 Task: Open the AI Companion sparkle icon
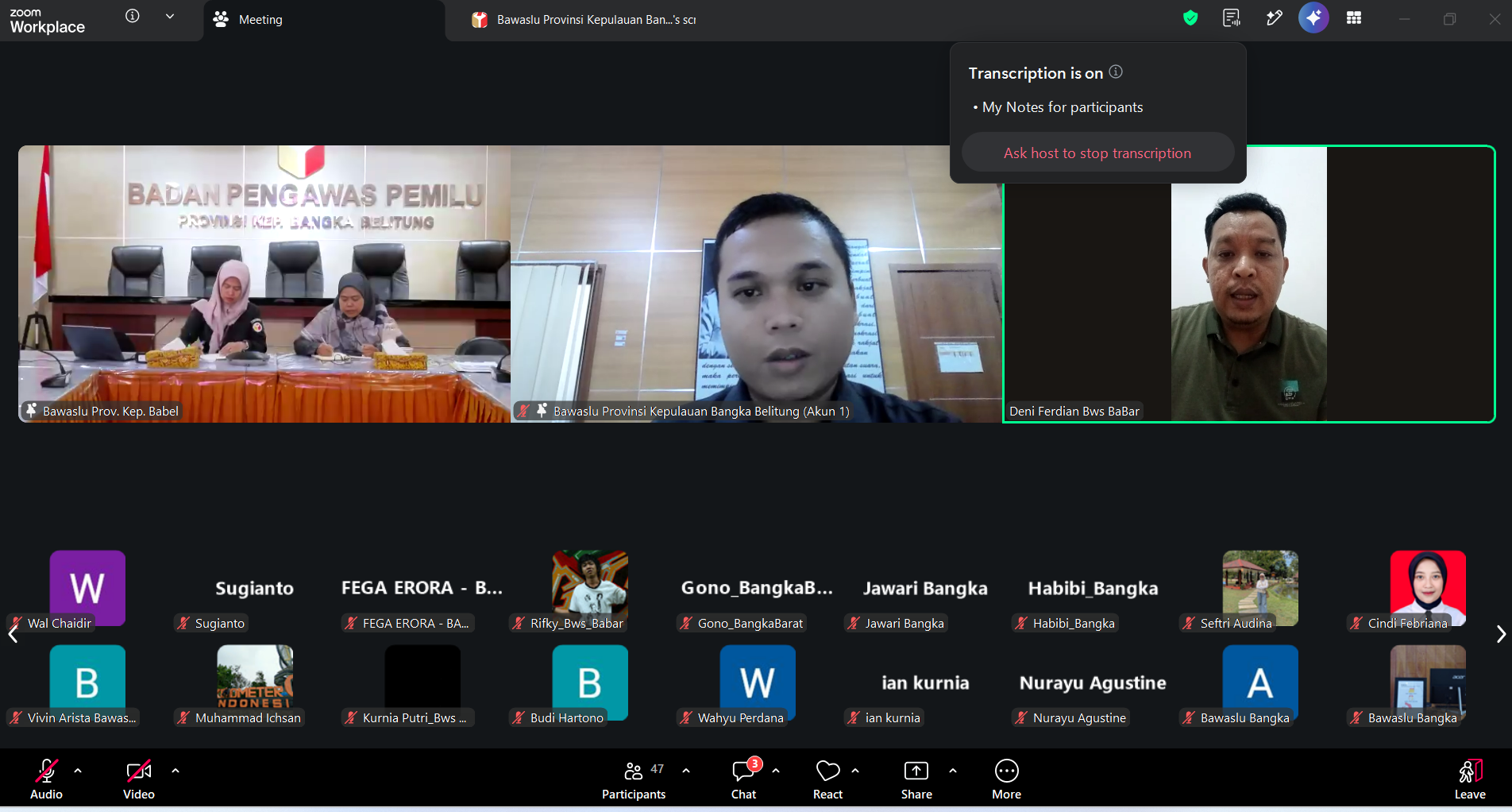click(1313, 17)
